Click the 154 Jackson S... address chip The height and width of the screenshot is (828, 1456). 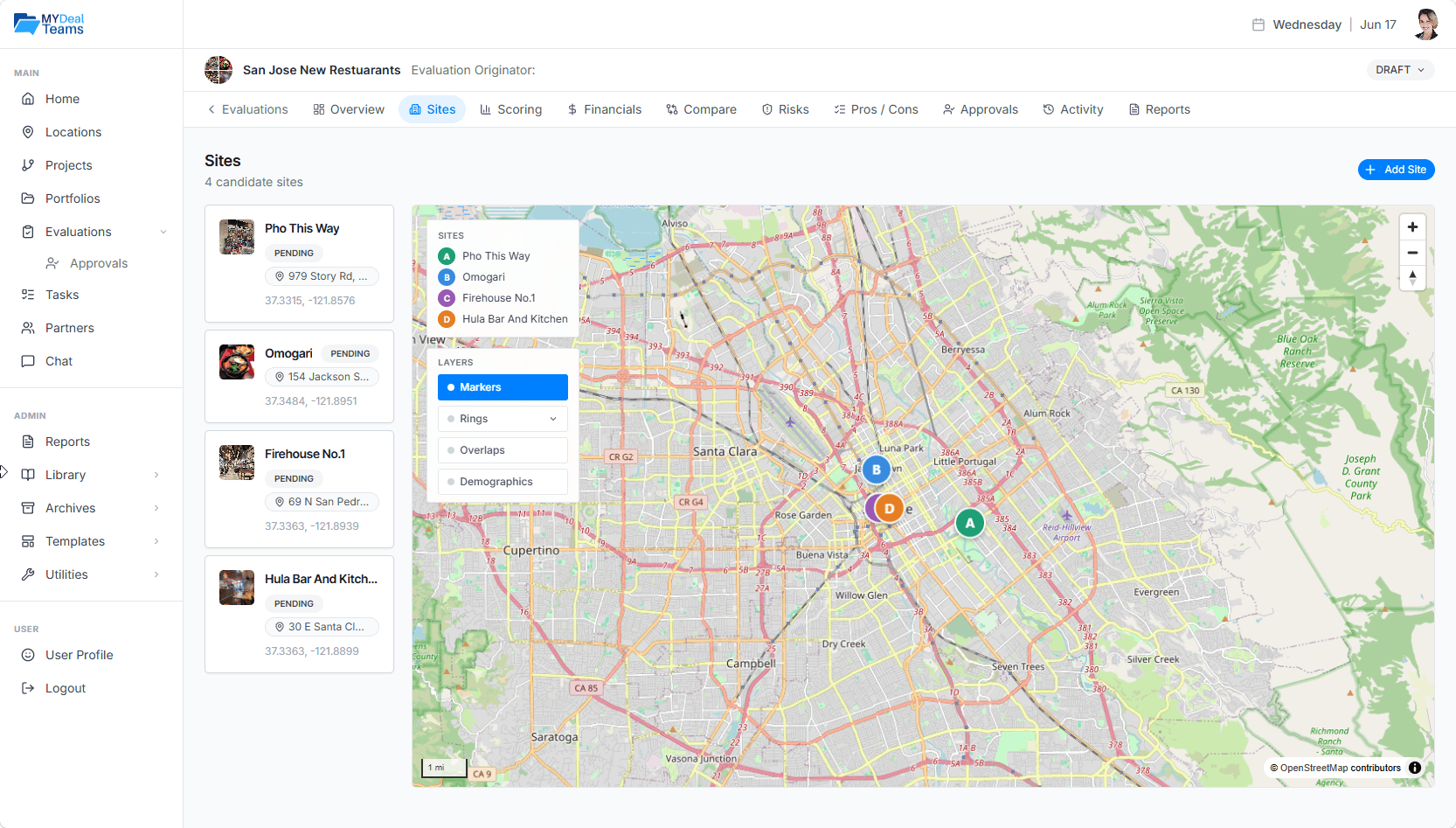322,377
